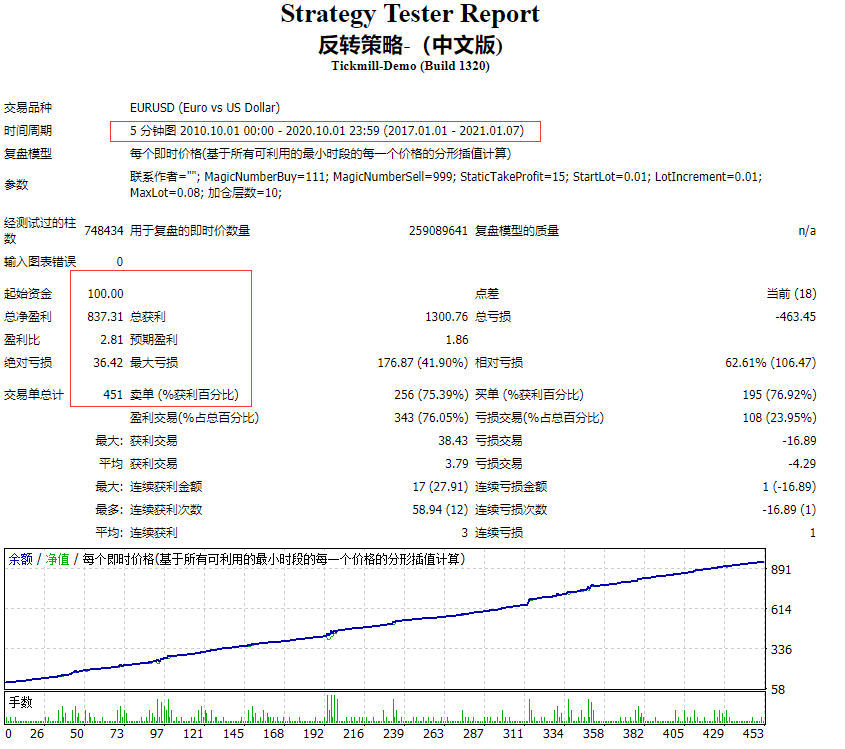Viewport: 845px width, 749px height.
Task: Click the 输入图表错误 label
Action: [x=40, y=262]
